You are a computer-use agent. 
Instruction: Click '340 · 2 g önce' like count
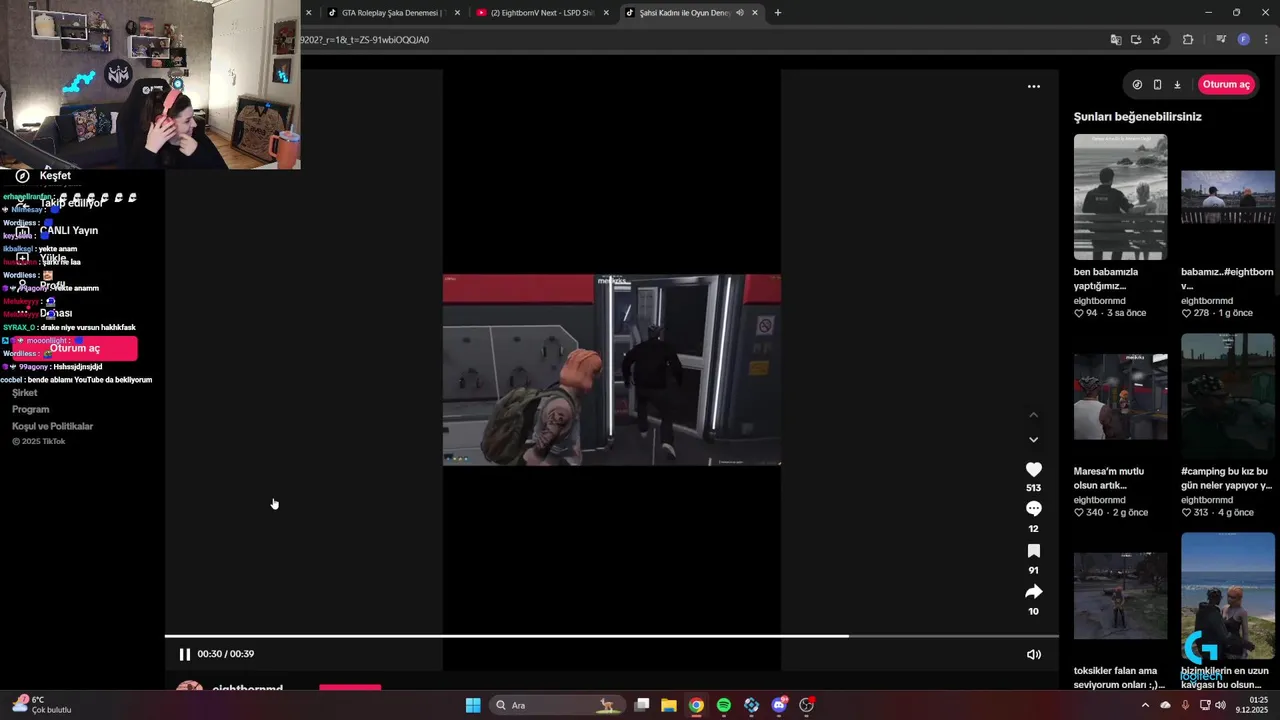(x=1110, y=513)
